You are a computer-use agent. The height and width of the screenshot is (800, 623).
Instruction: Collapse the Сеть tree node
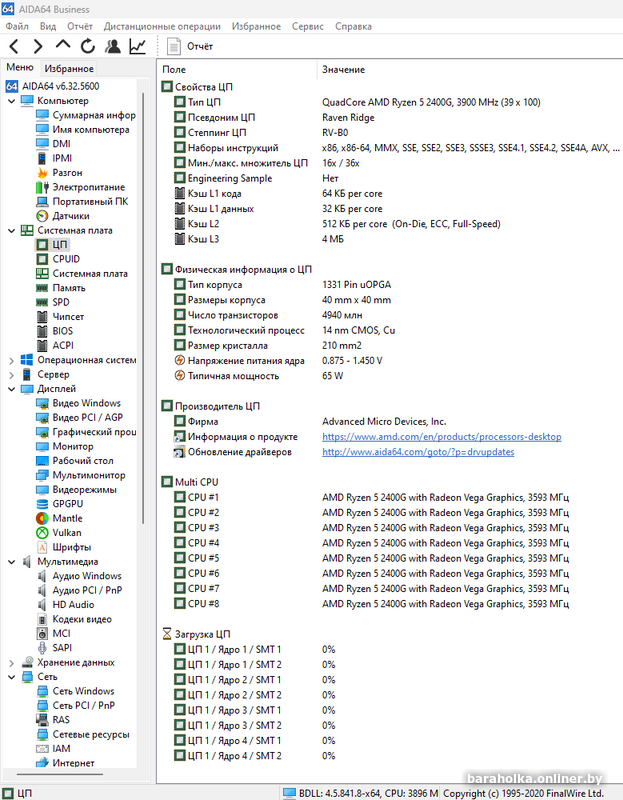point(11,677)
